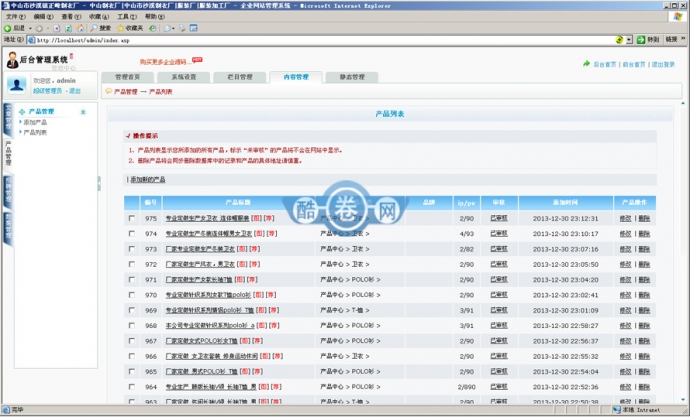690x417 pixels.
Task: Open the 查看 menu
Action: pyautogui.click(x=71, y=17)
